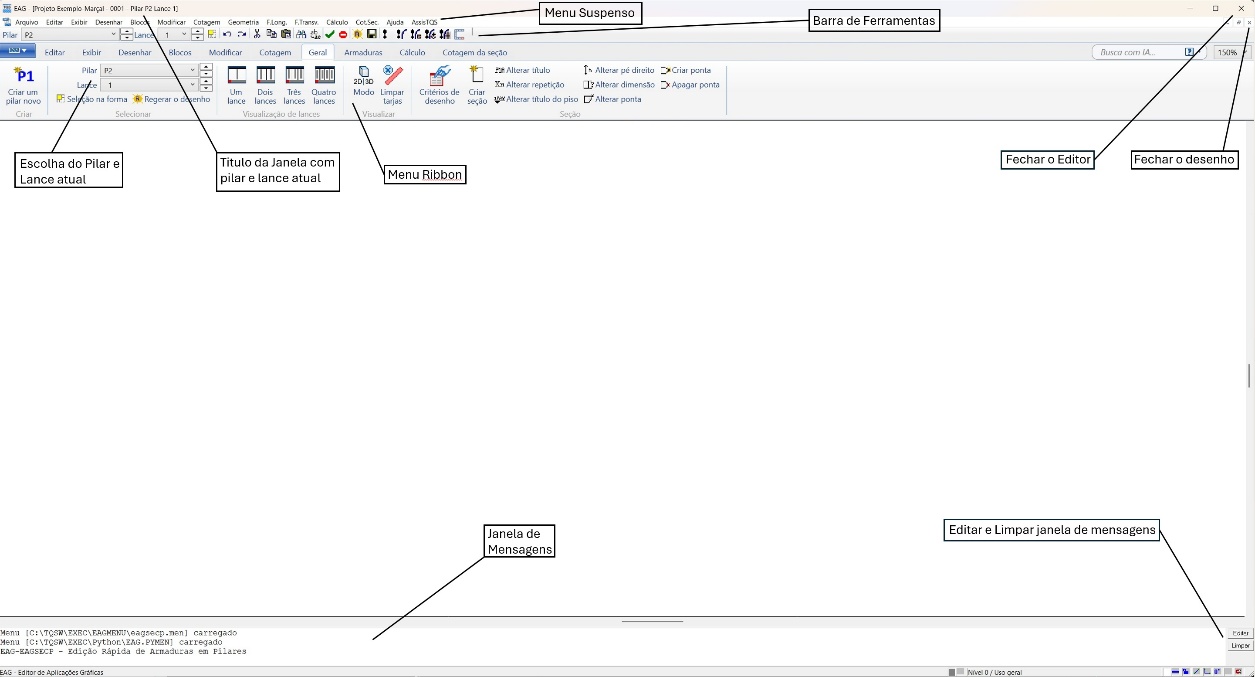Switch to Armaduras ribbon tab
The width and height of the screenshot is (1255, 677).
[x=362, y=52]
